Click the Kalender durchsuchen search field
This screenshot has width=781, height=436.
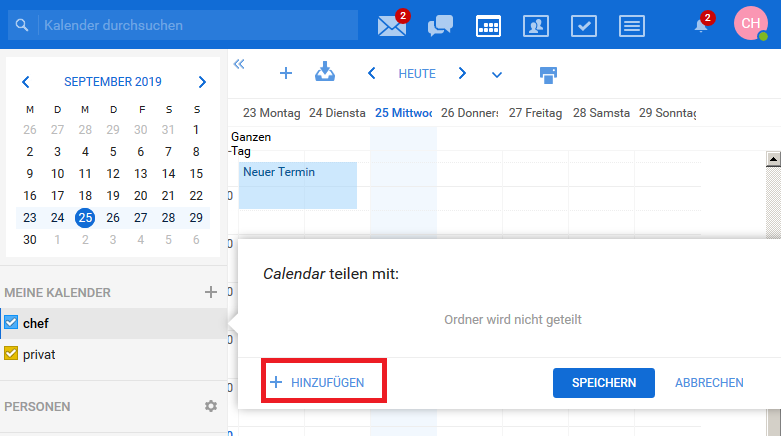[190, 25]
